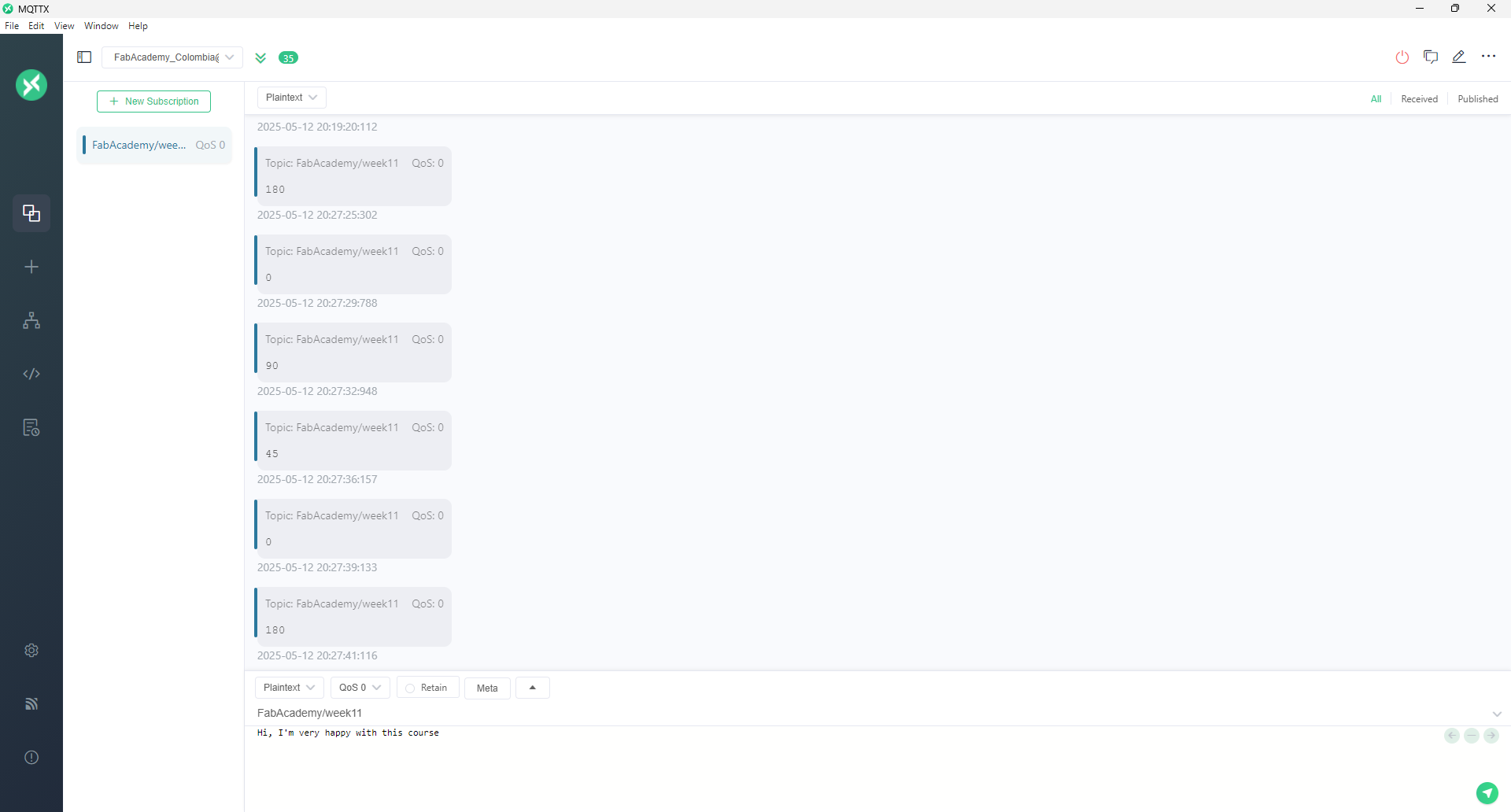
Task: Click timestamp 2025-05-12 20:27:32:948
Action: (317, 391)
